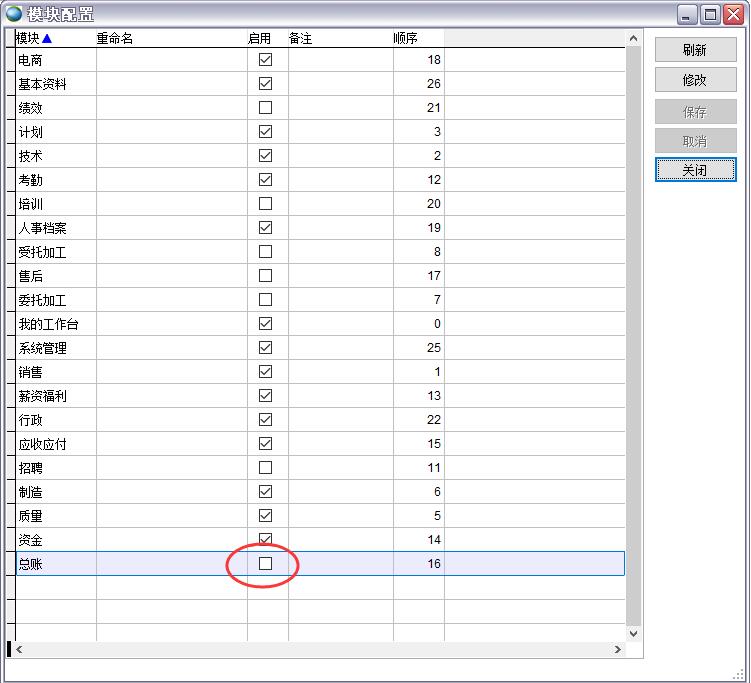Click the 重命名 column header
751x683 pixels.
point(114,38)
